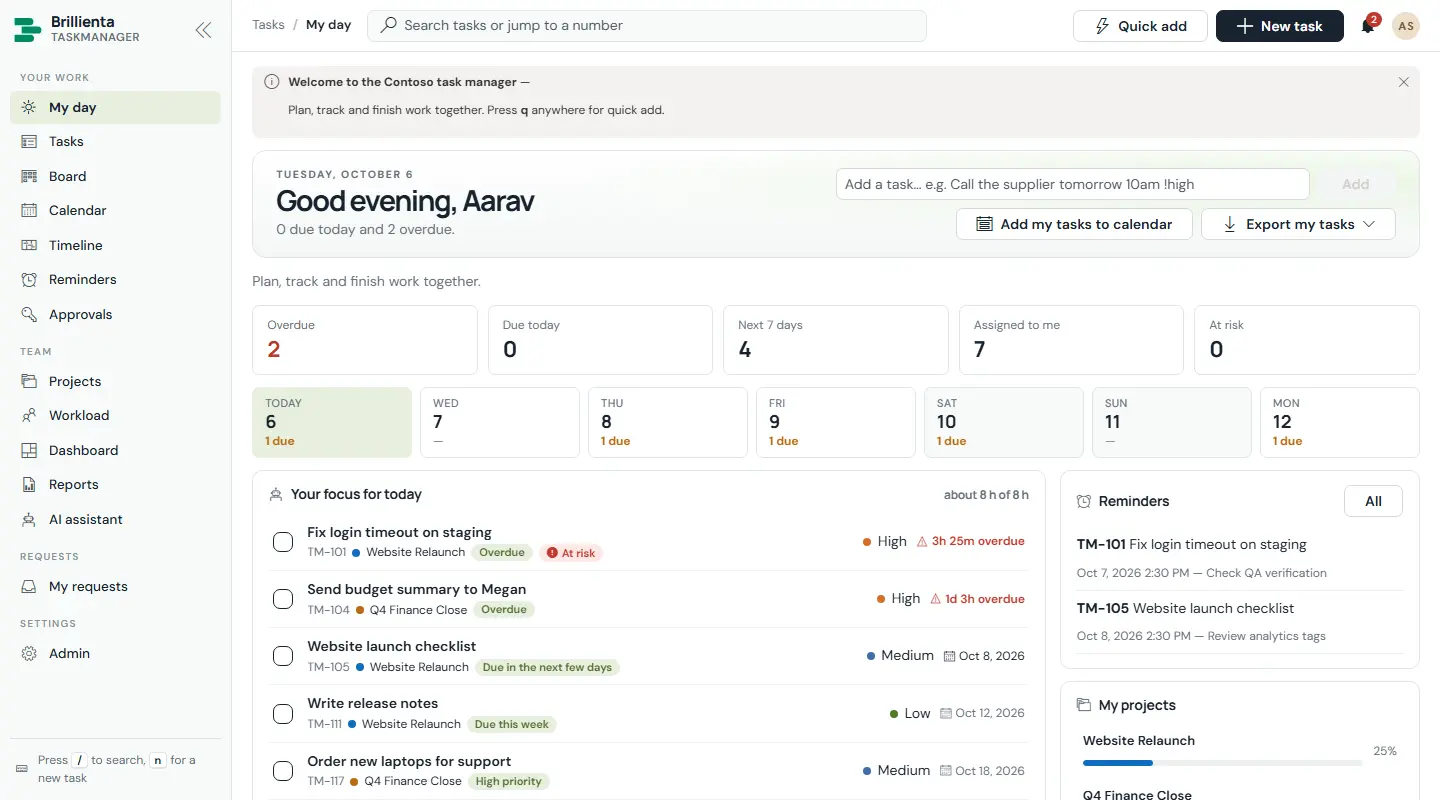The image size is (1440, 800).
Task: Show All reminders
Action: click(x=1373, y=501)
